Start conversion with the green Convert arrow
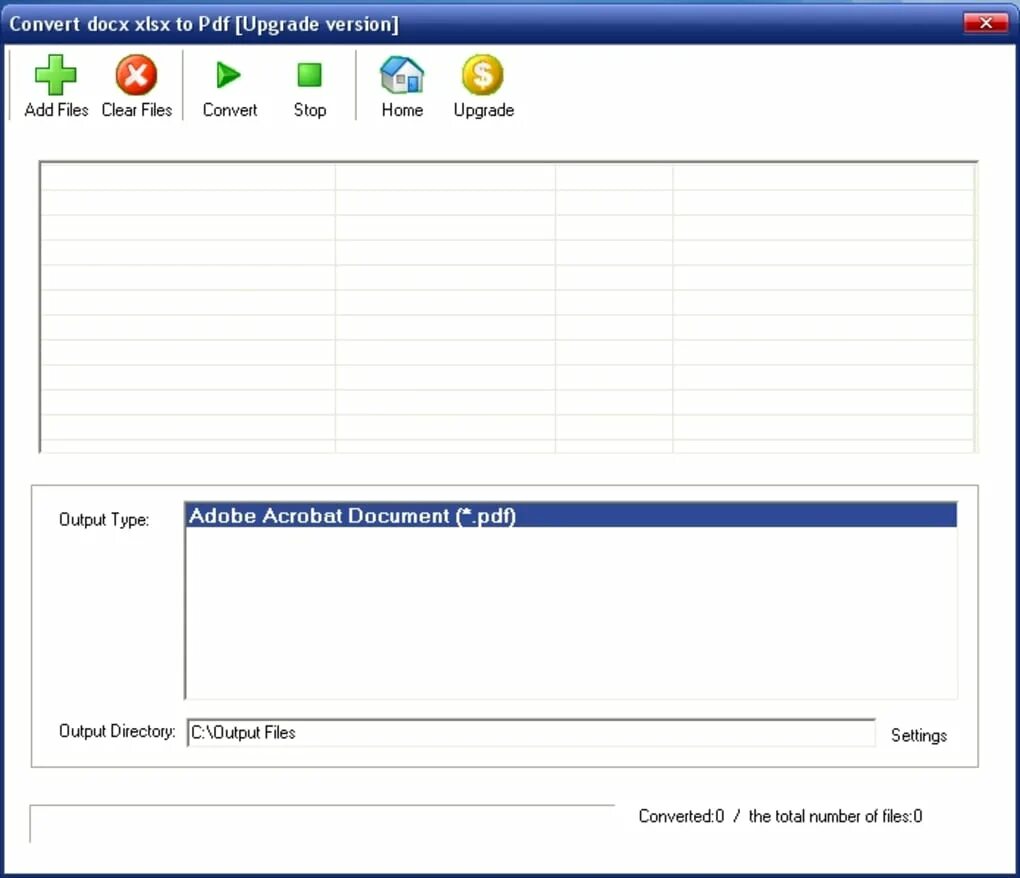The image size is (1020, 878). tap(228, 75)
